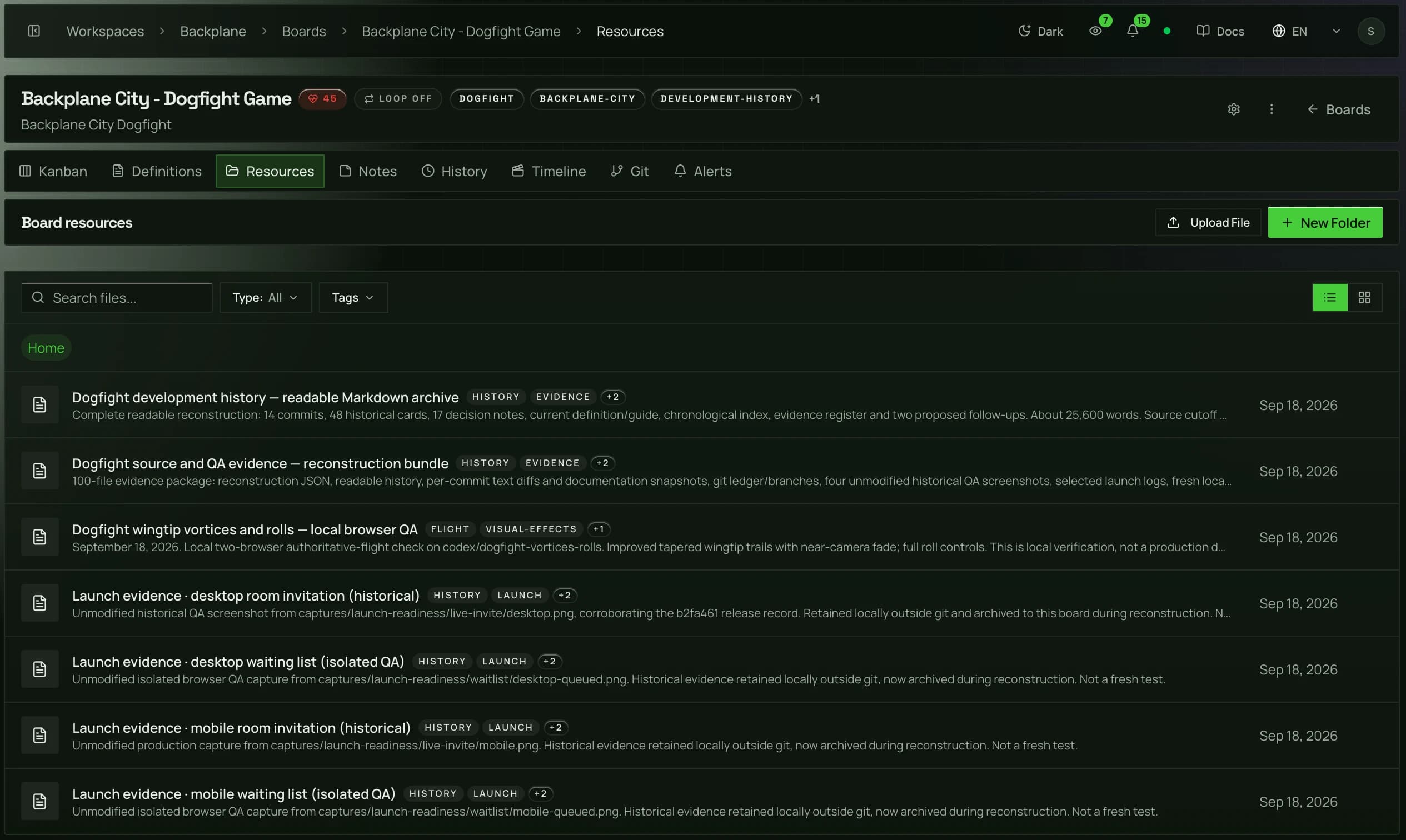The width and height of the screenshot is (1406, 840).
Task: Open Backplane City - Dogfight Game breadcrumb
Action: pyautogui.click(x=461, y=31)
